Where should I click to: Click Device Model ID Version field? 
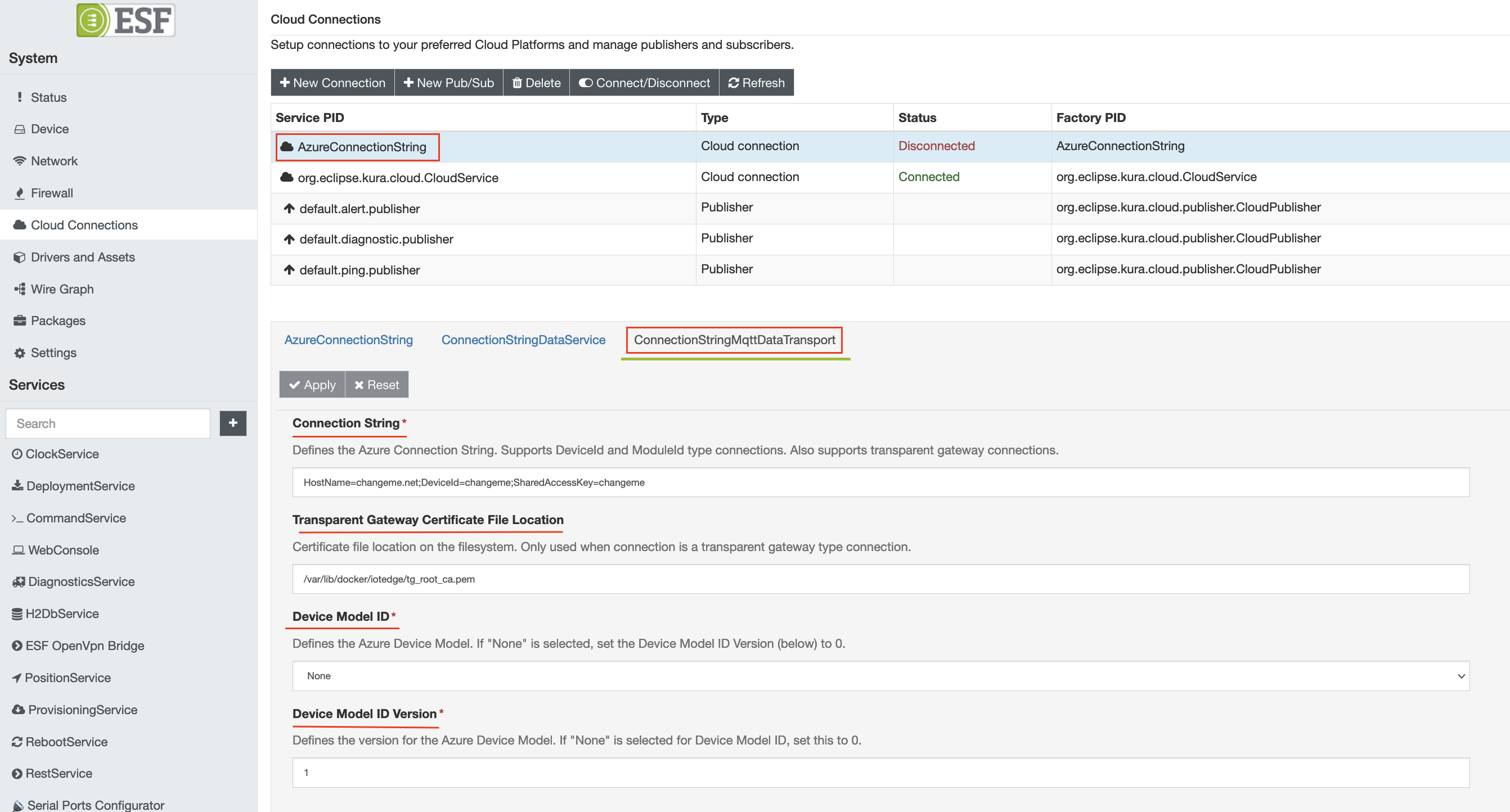coord(880,773)
